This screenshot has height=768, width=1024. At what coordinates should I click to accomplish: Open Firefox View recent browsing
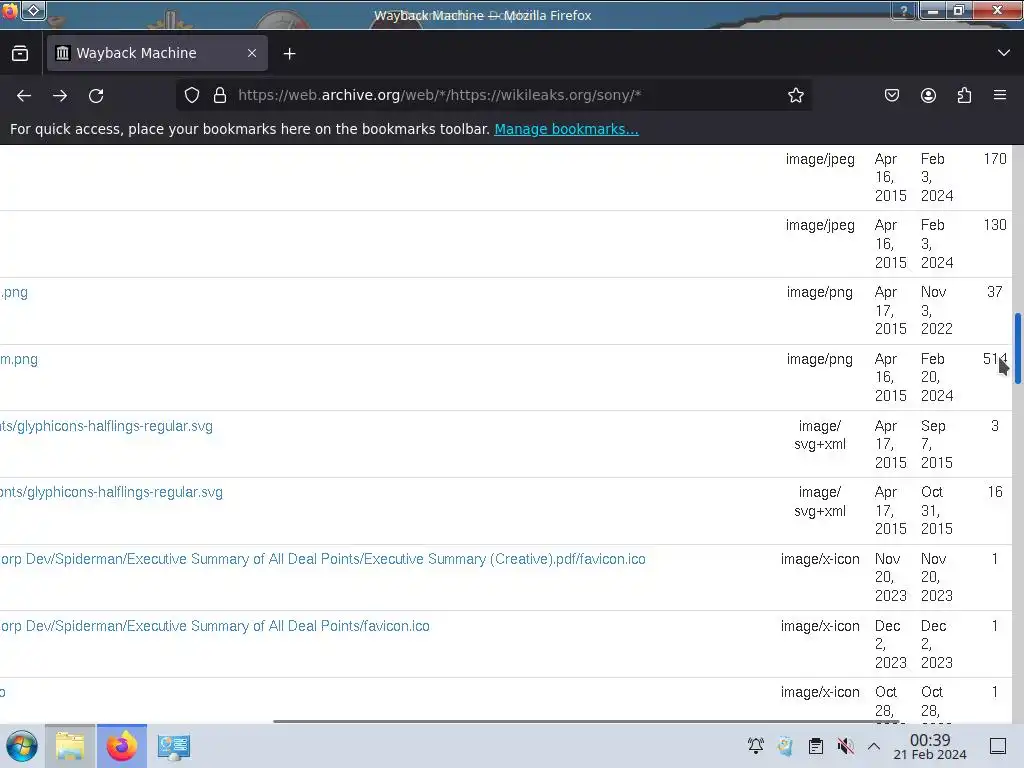(x=20, y=54)
